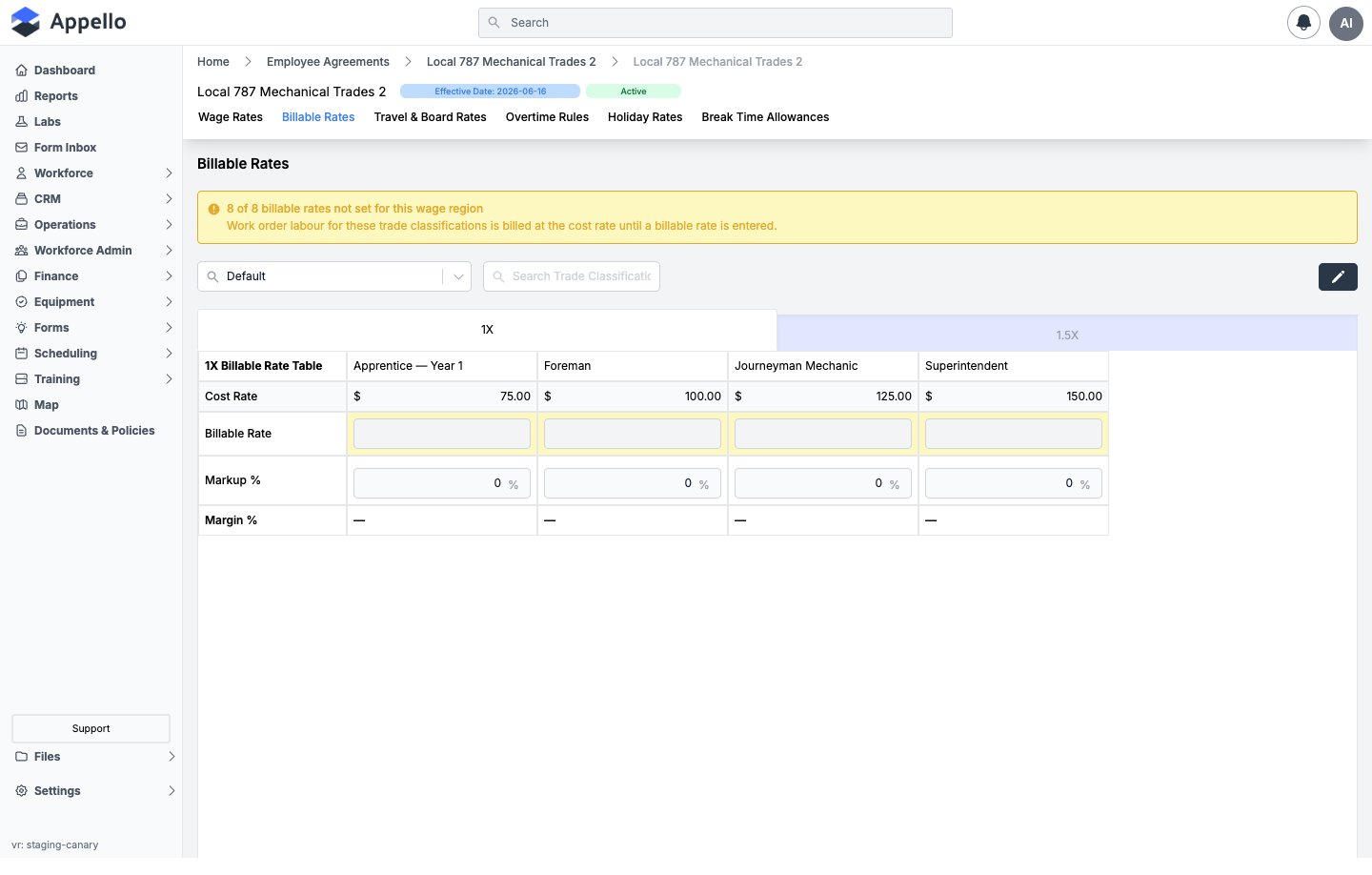Expand the Training menu chevron
The width and height of the screenshot is (1372, 875).
[x=169, y=379]
